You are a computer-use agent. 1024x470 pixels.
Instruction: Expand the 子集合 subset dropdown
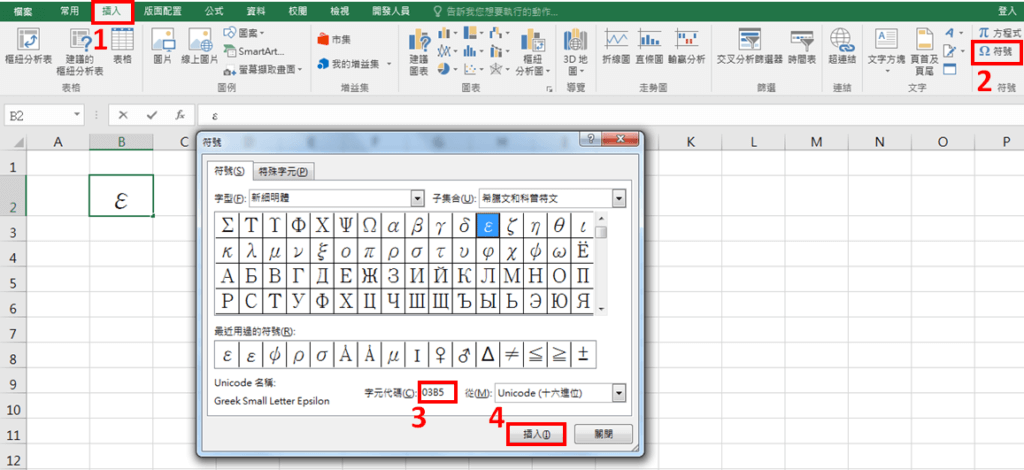[x=619, y=198]
